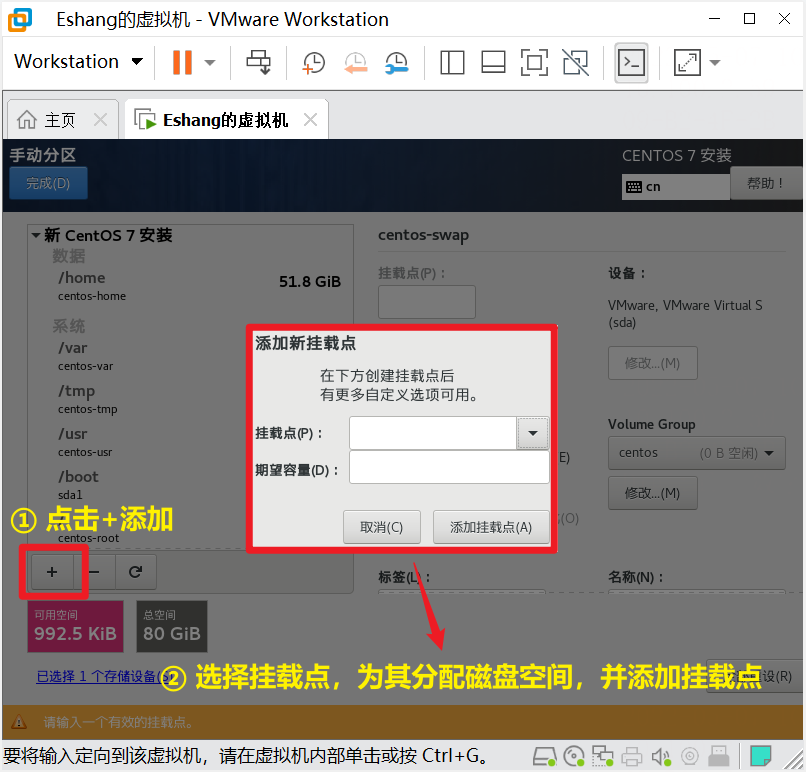Open the console view icon

point(631,63)
